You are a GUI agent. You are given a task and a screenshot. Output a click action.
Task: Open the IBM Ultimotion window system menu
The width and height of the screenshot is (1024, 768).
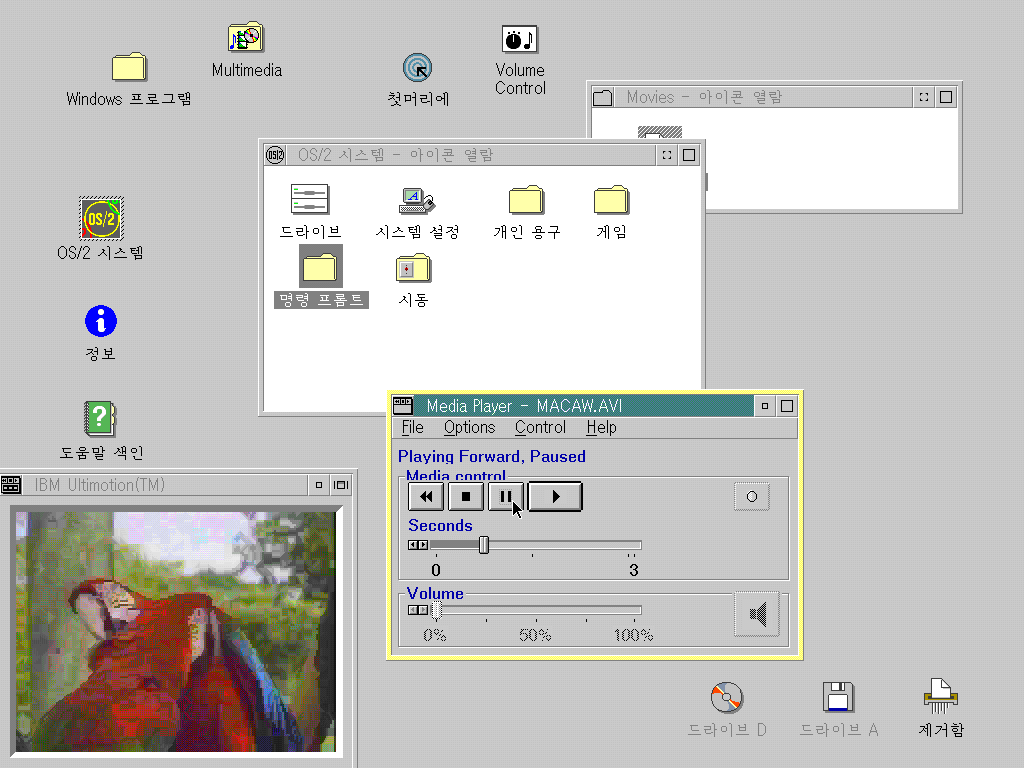pos(10,485)
